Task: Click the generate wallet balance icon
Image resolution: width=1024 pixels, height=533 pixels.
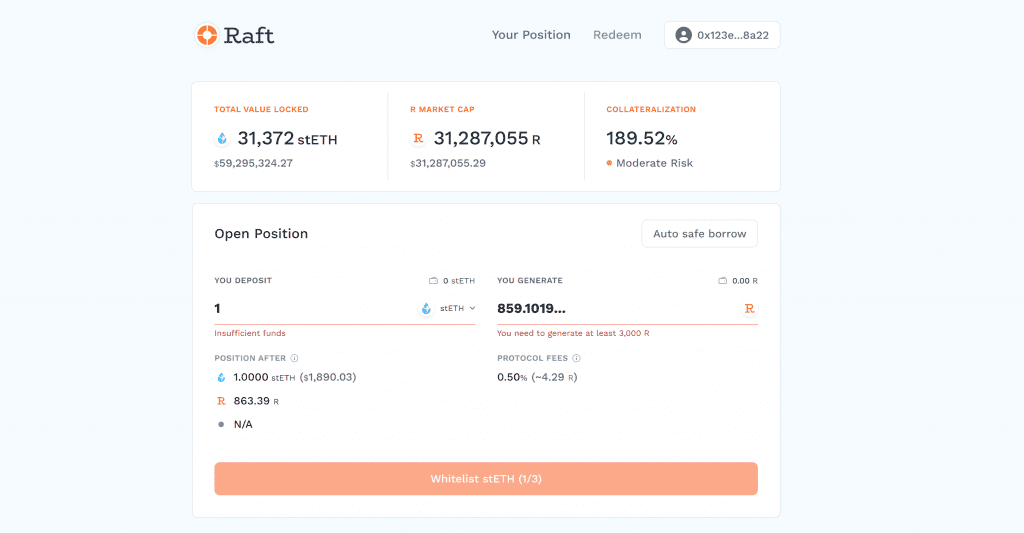Action: (x=722, y=281)
